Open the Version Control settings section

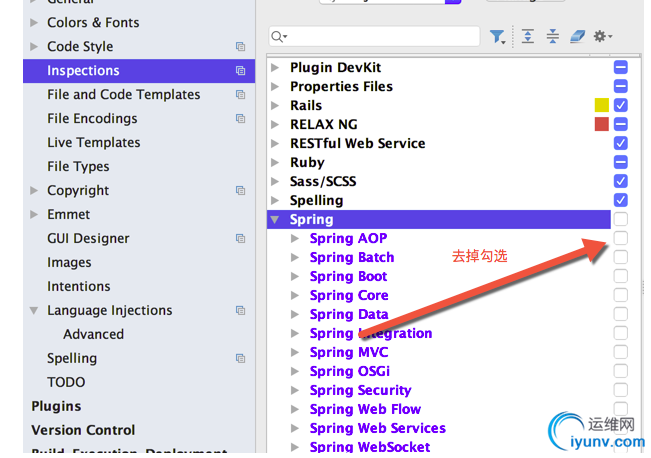coord(83,431)
